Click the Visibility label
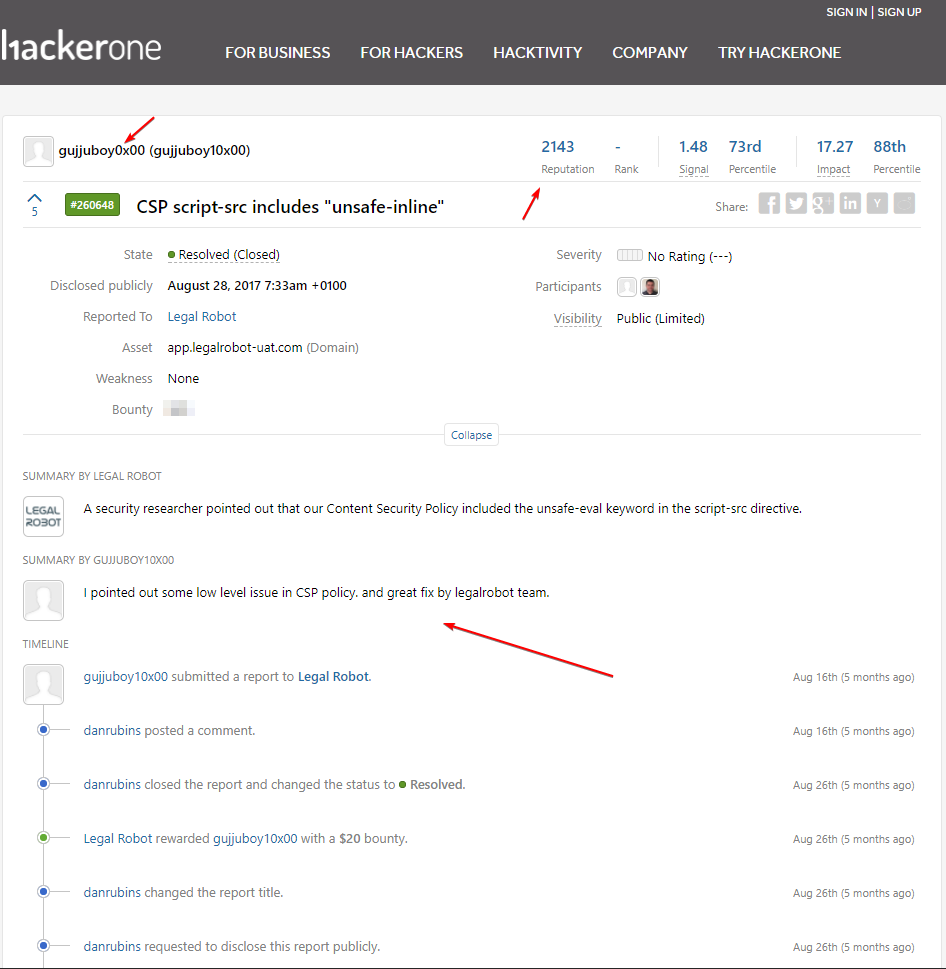Viewport: 946px width, 969px height. click(578, 318)
